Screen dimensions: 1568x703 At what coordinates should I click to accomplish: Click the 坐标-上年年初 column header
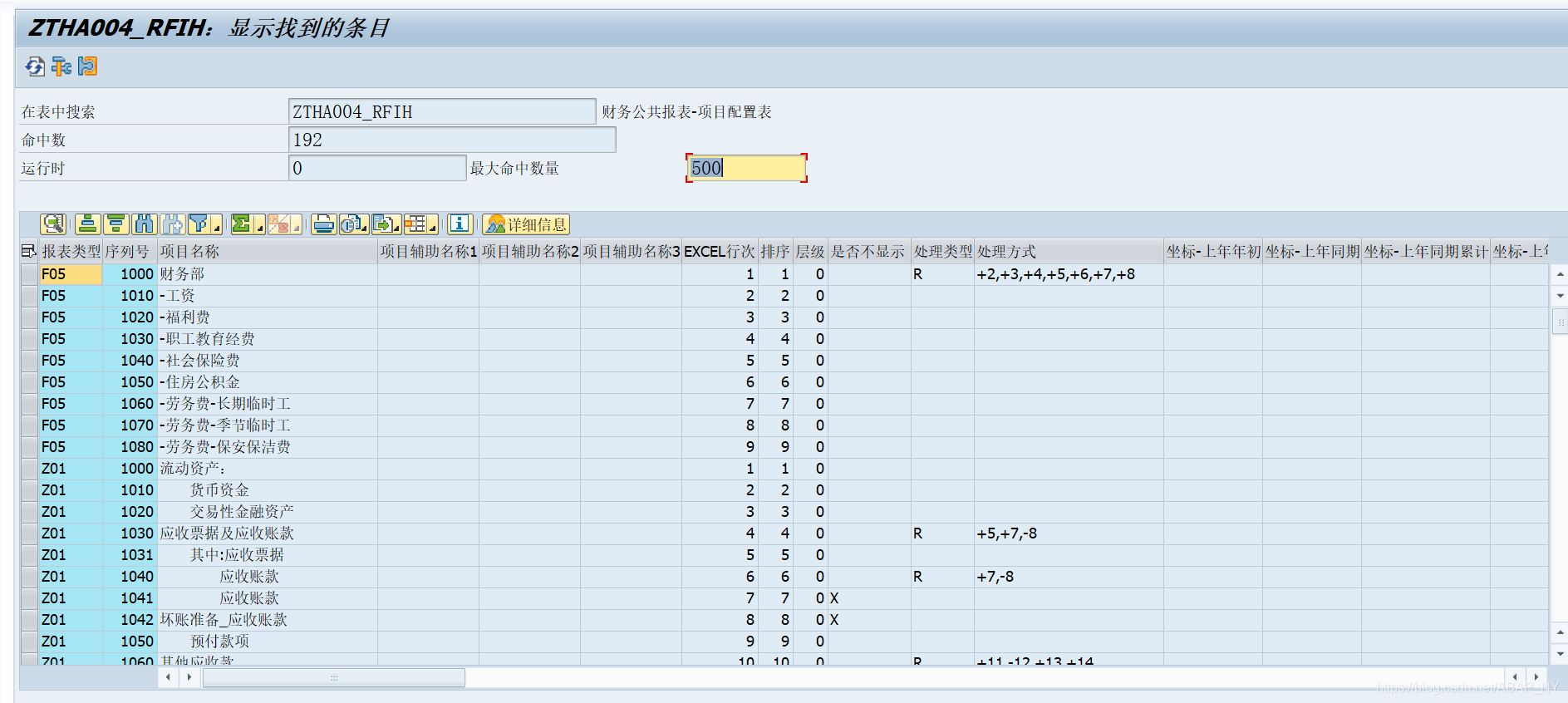[x=1213, y=251]
